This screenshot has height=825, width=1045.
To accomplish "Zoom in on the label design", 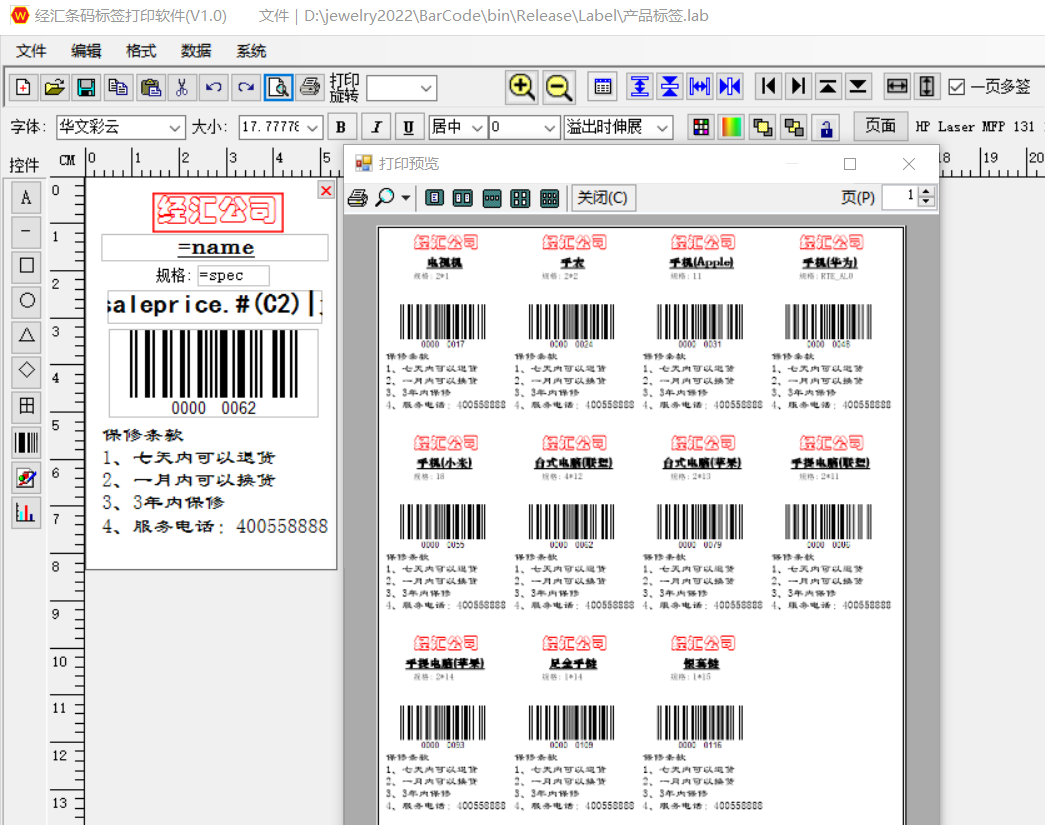I will coord(522,87).
